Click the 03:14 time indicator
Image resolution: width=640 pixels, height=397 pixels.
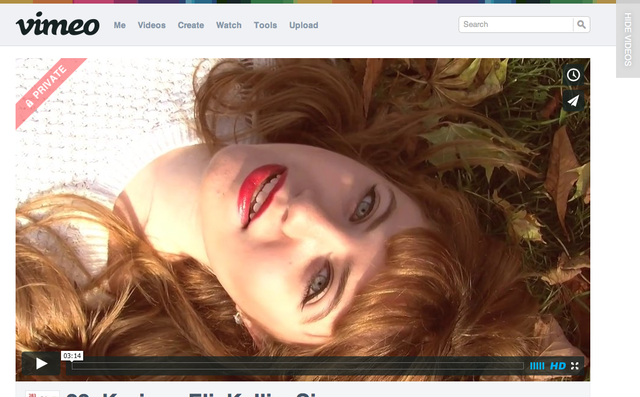click(72, 356)
